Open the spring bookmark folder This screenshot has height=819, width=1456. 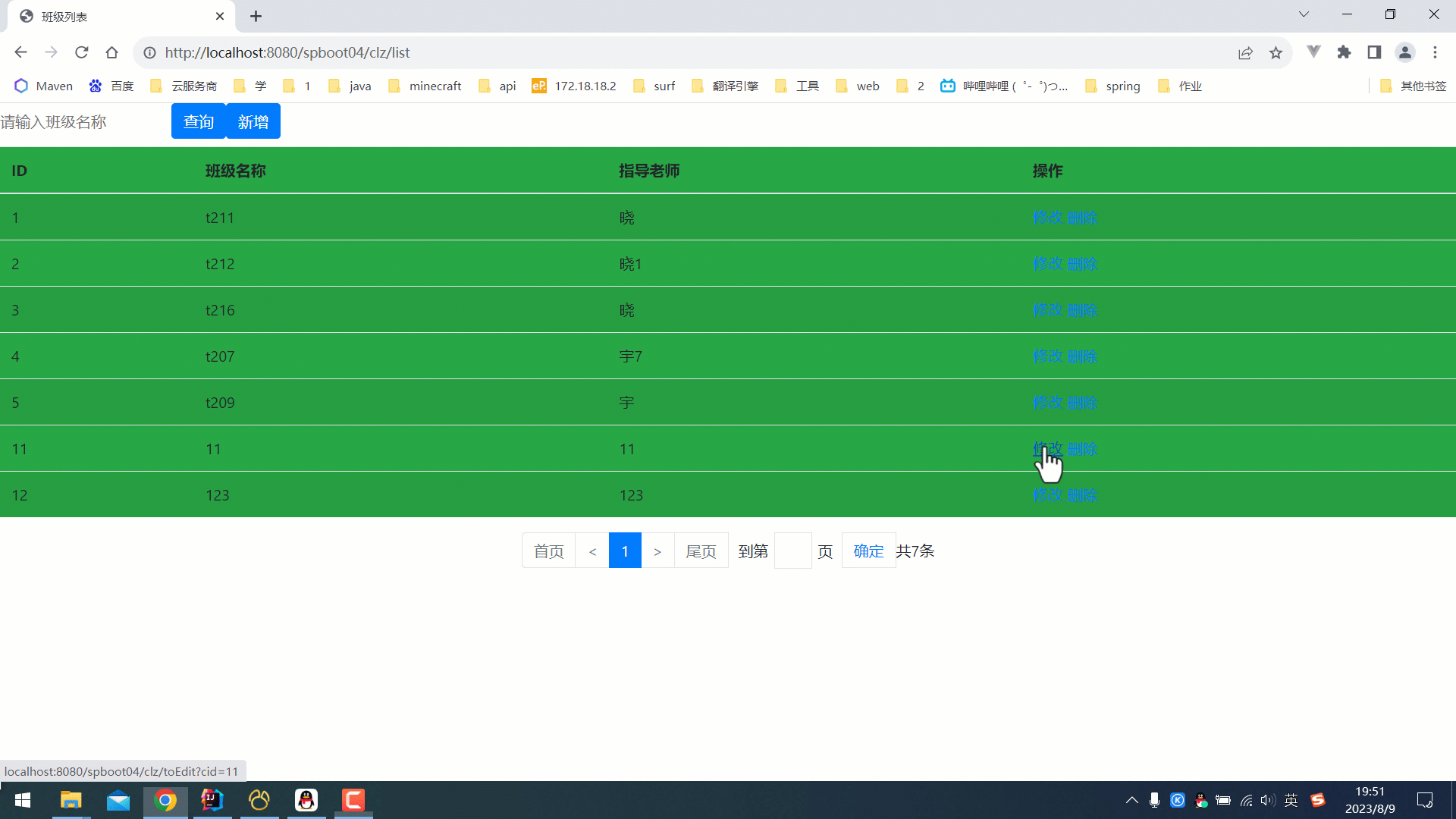click(1112, 86)
